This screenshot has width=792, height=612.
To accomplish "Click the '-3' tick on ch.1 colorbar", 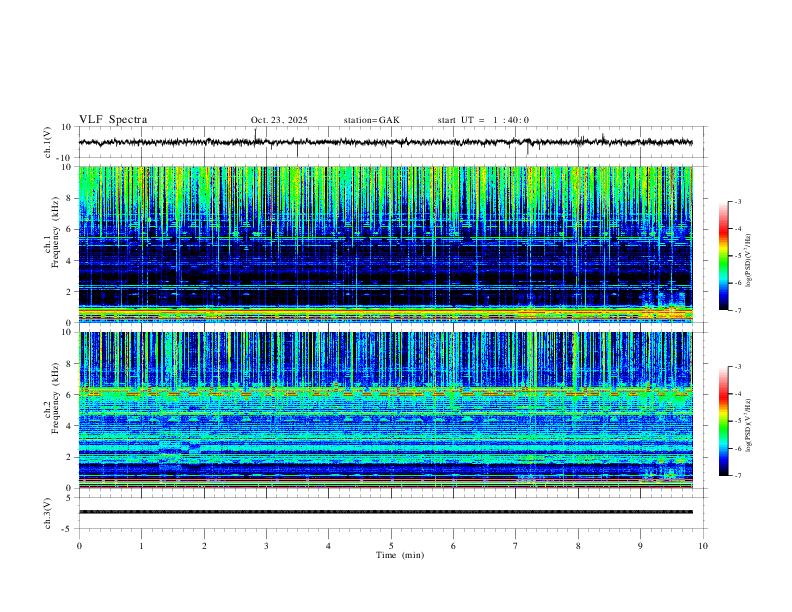I will [738, 201].
